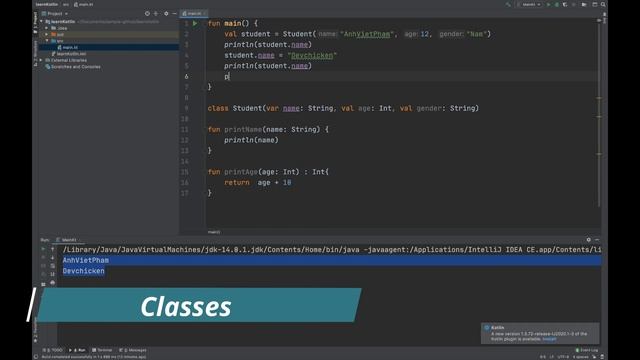Toggle the Project vertical side tab
The image size is (640, 360).
coord(36,22)
